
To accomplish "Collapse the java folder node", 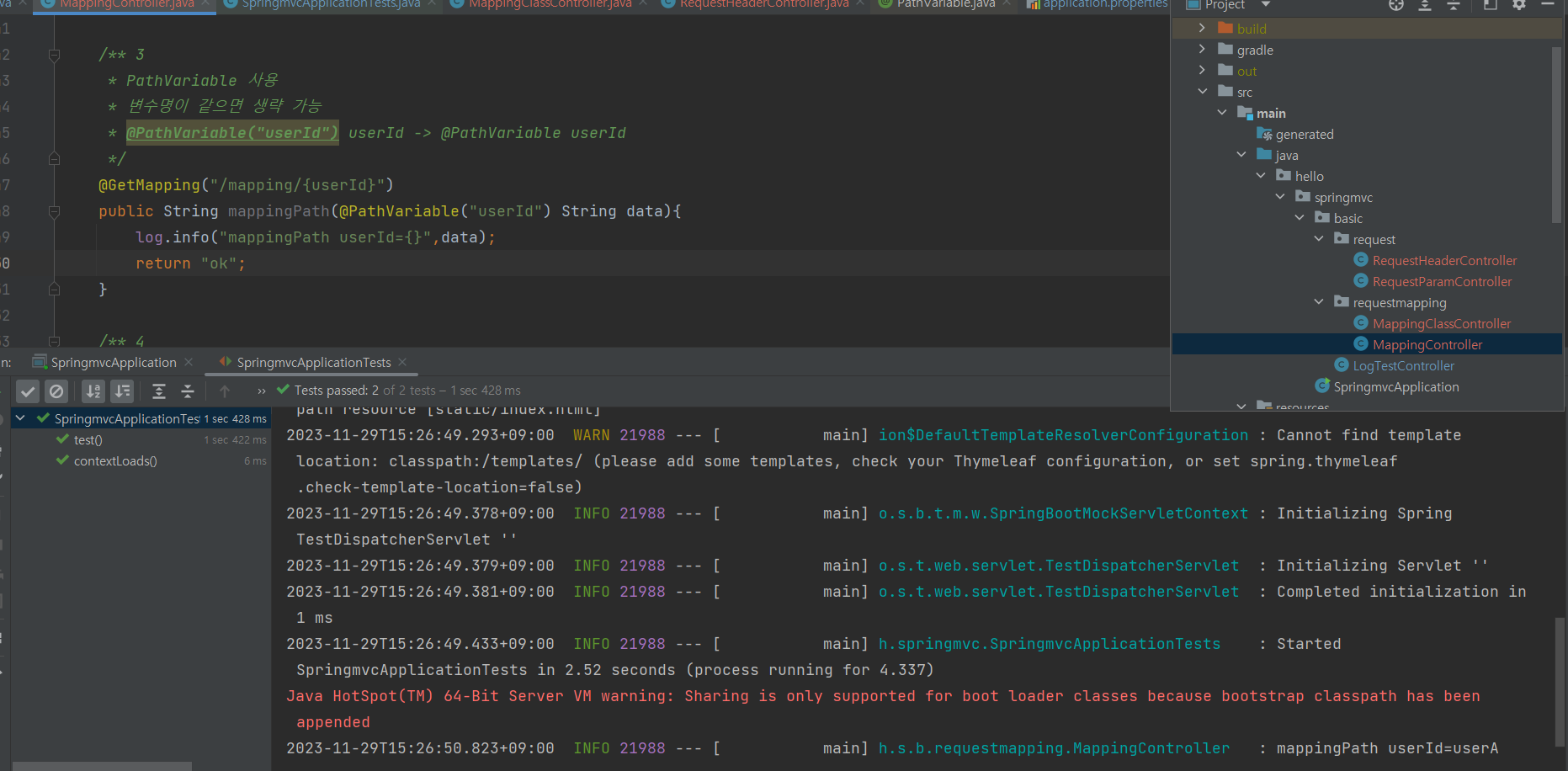I will pos(1241,154).
